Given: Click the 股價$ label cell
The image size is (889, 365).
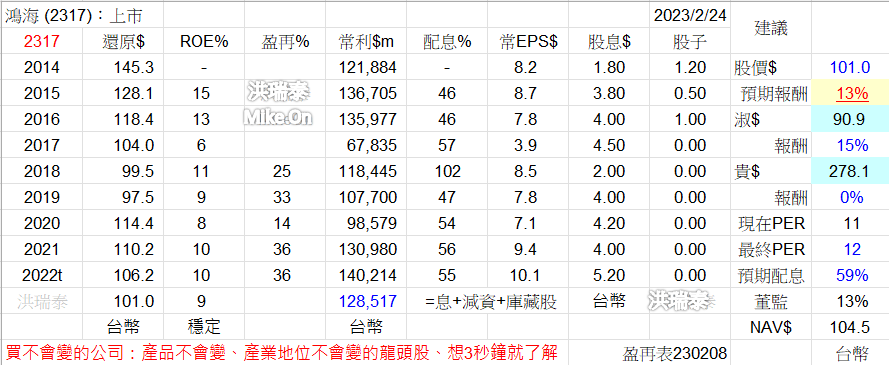Looking at the screenshot, I should tap(756, 67).
